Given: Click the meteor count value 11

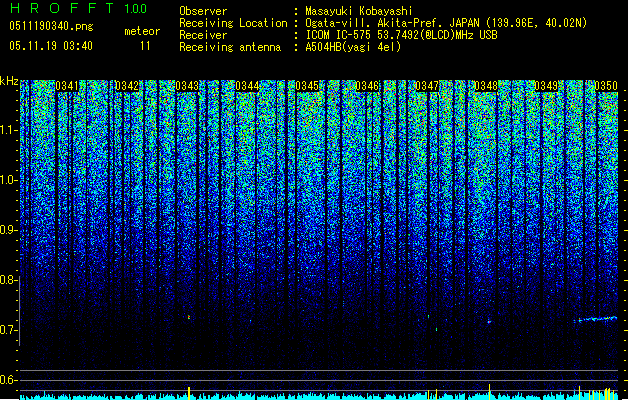Looking at the screenshot, I should point(145,46).
